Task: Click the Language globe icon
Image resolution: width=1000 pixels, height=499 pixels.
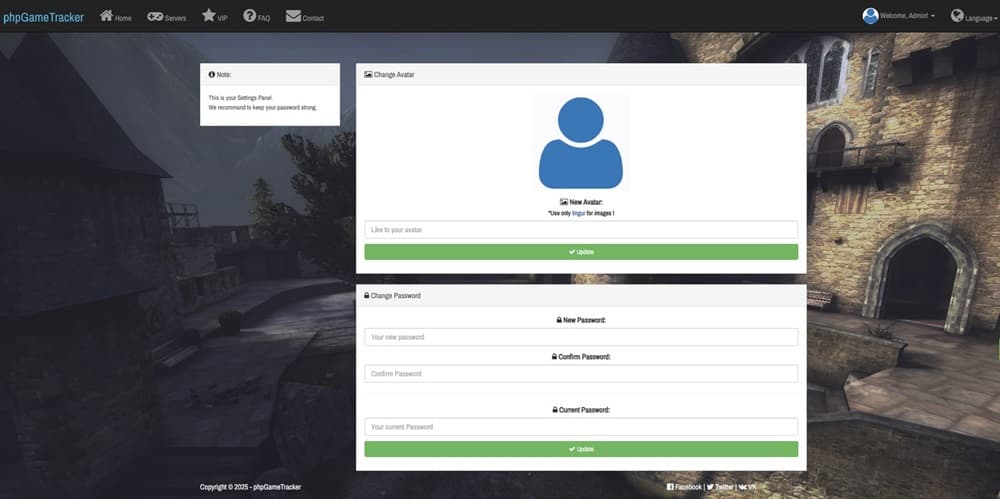Action: pos(957,15)
